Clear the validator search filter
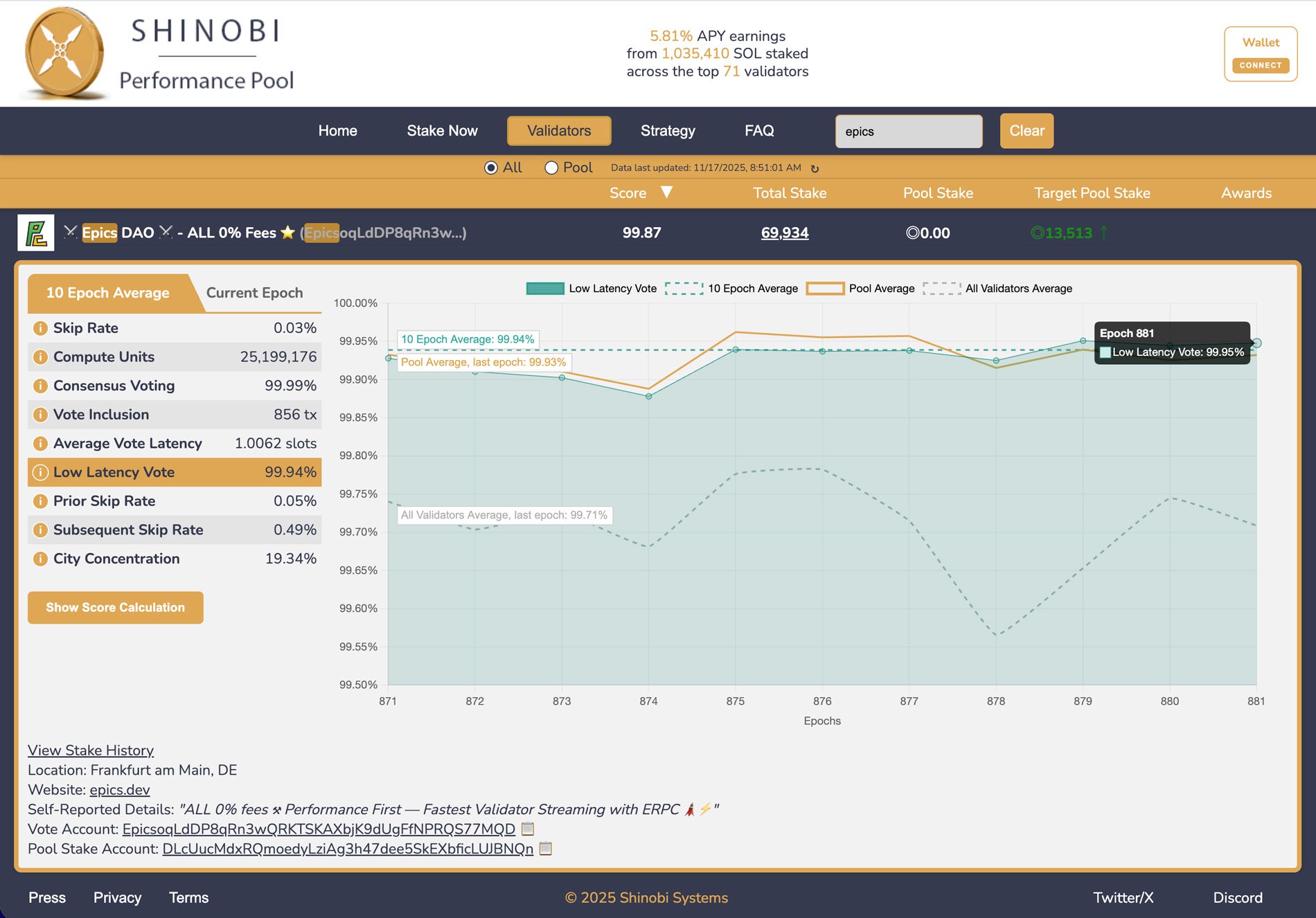The image size is (1316, 918). click(x=1026, y=131)
